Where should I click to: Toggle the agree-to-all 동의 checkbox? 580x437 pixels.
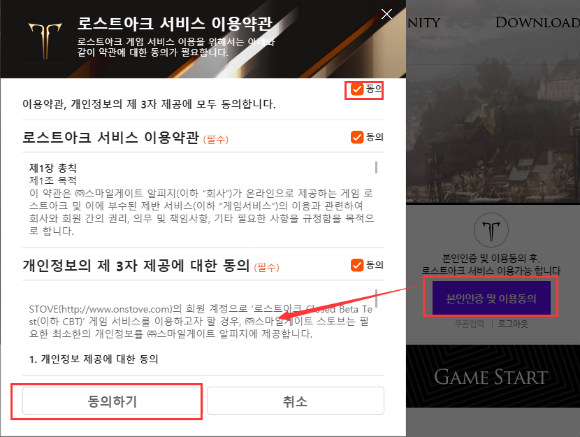tap(357, 89)
